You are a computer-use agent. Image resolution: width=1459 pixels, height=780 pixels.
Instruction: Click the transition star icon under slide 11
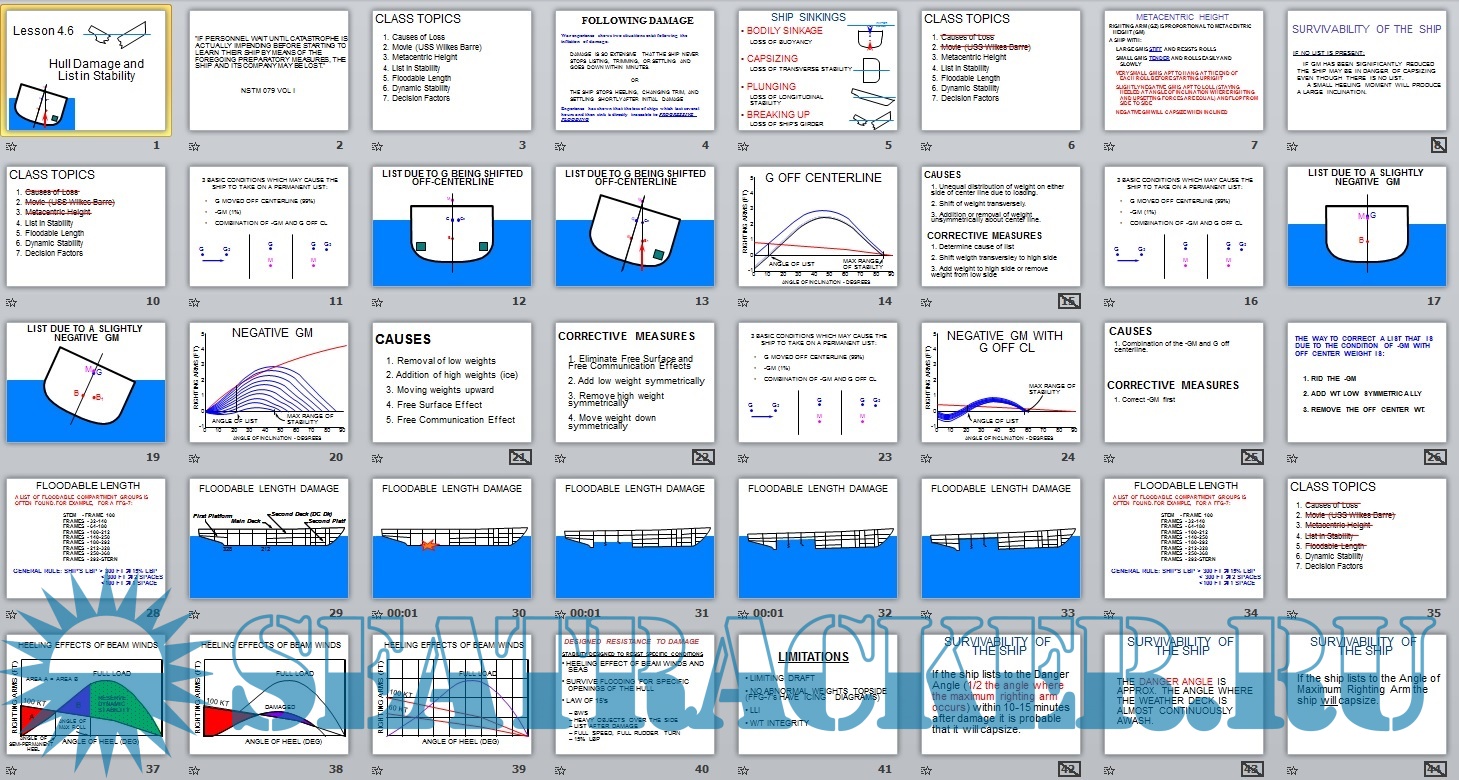click(x=196, y=301)
